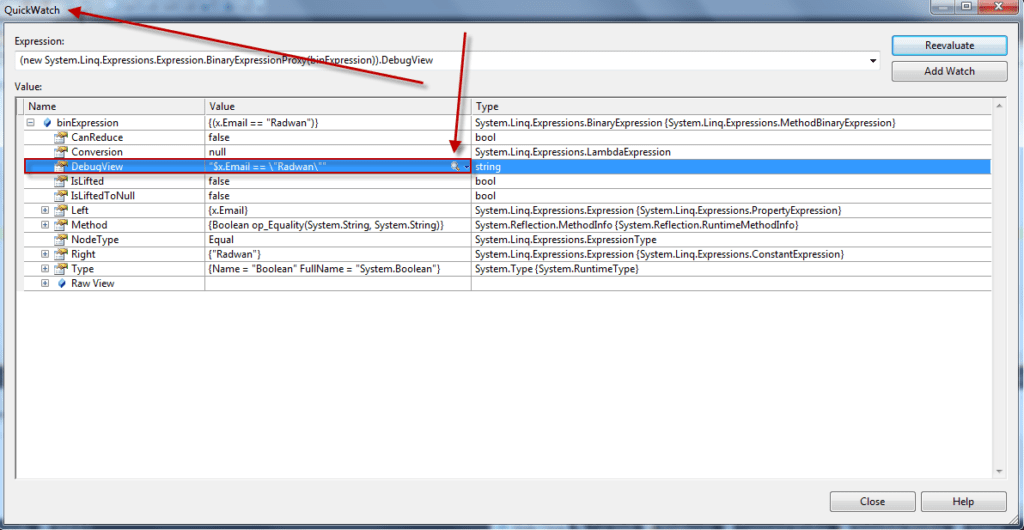Viewport: 1024px width, 530px height.
Task: Click the Value column header
Action: pos(337,107)
